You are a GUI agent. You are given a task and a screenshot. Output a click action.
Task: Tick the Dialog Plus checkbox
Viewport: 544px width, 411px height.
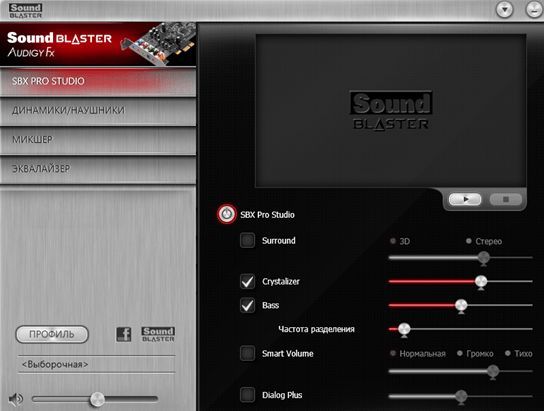coord(247,395)
